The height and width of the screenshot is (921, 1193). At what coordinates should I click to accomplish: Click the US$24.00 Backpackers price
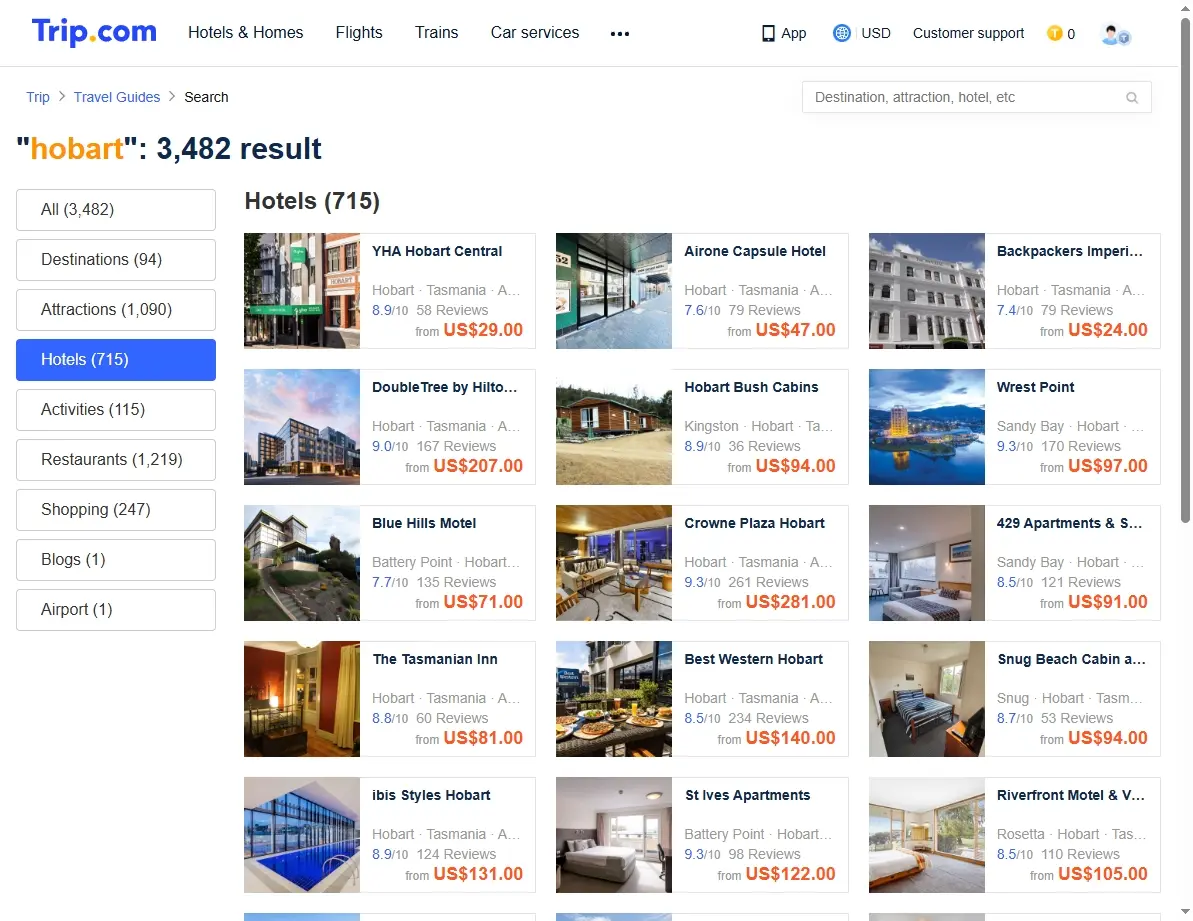coord(1108,330)
